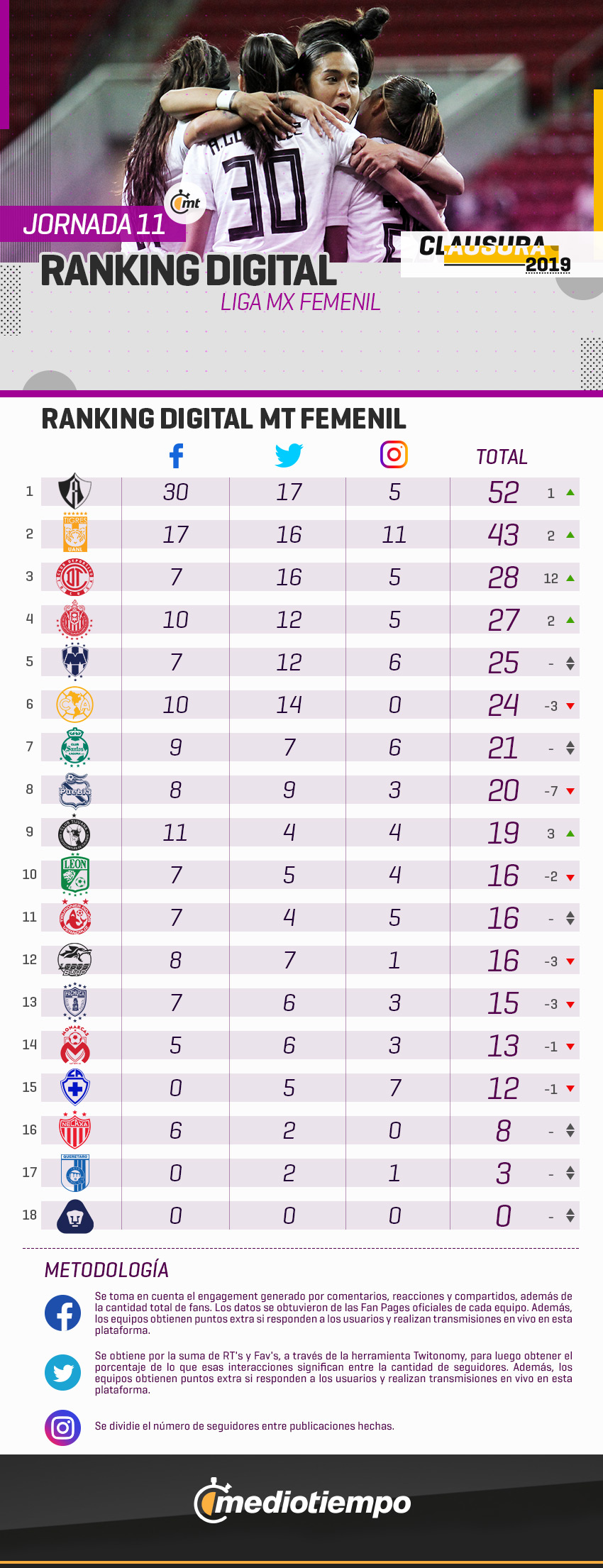
Task: Select the Tigres UANL crest in row 2
Action: (x=75, y=532)
